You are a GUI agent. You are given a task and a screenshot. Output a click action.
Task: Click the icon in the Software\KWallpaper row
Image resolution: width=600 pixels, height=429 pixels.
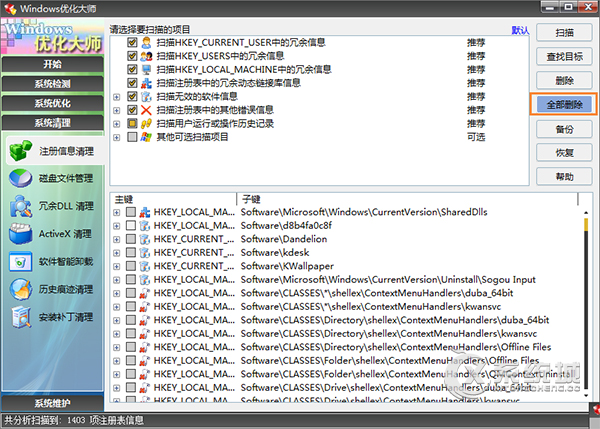click(144, 266)
